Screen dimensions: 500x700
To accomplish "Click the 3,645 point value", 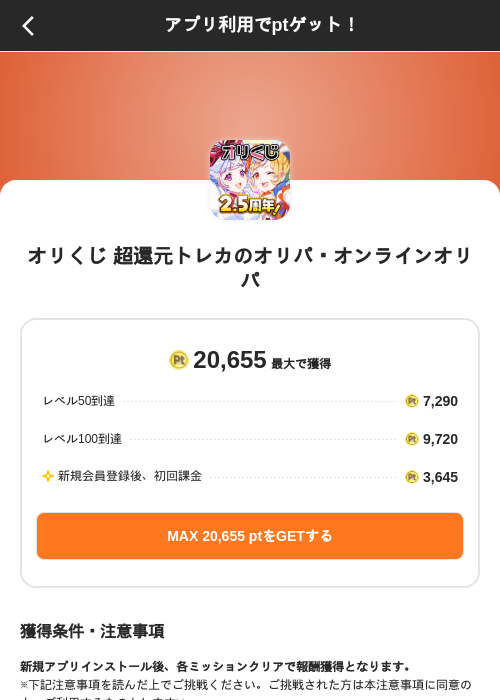I will pos(440,477).
